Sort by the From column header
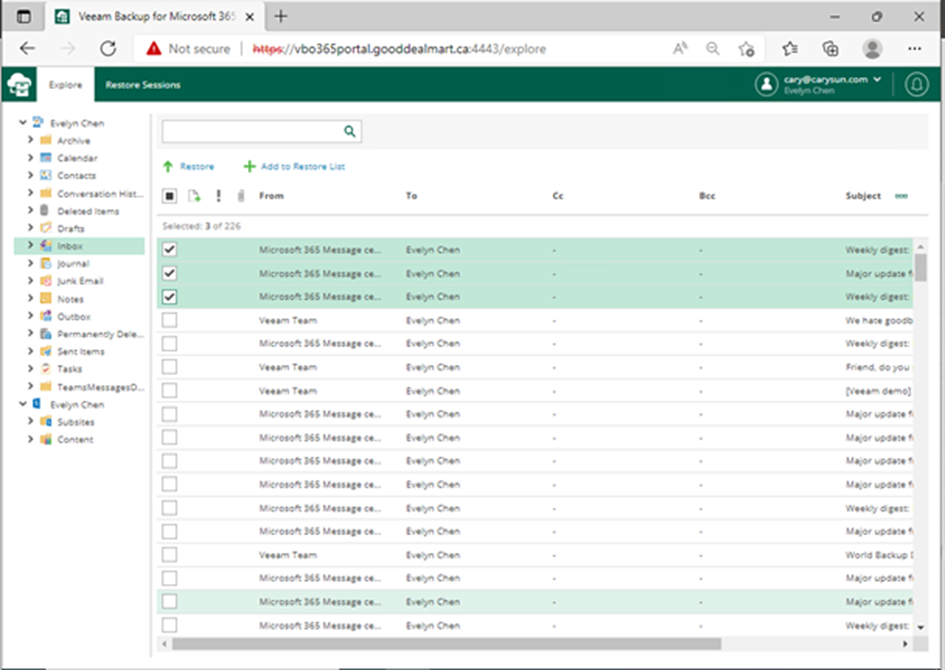 tap(271, 196)
